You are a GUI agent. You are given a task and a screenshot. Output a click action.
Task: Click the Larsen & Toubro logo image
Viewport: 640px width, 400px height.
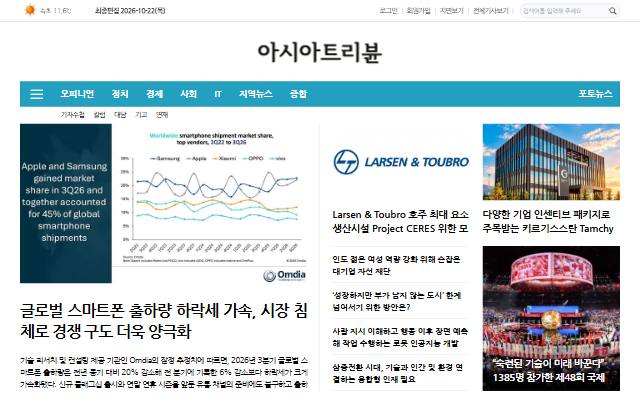coord(401,162)
